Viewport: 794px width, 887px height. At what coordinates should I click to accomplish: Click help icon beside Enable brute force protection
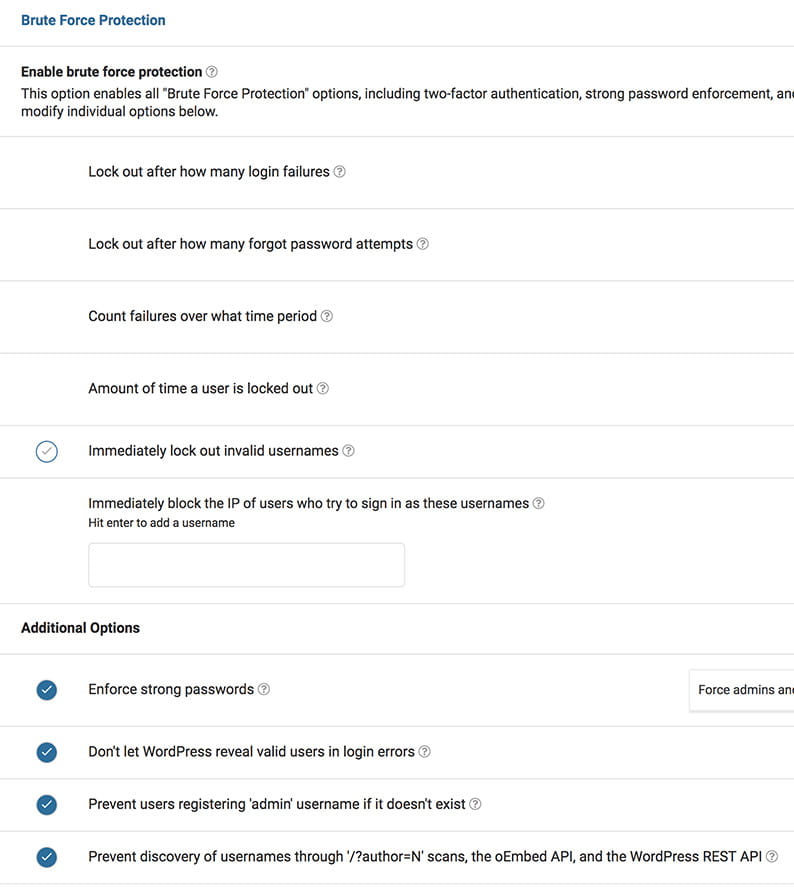[x=212, y=72]
